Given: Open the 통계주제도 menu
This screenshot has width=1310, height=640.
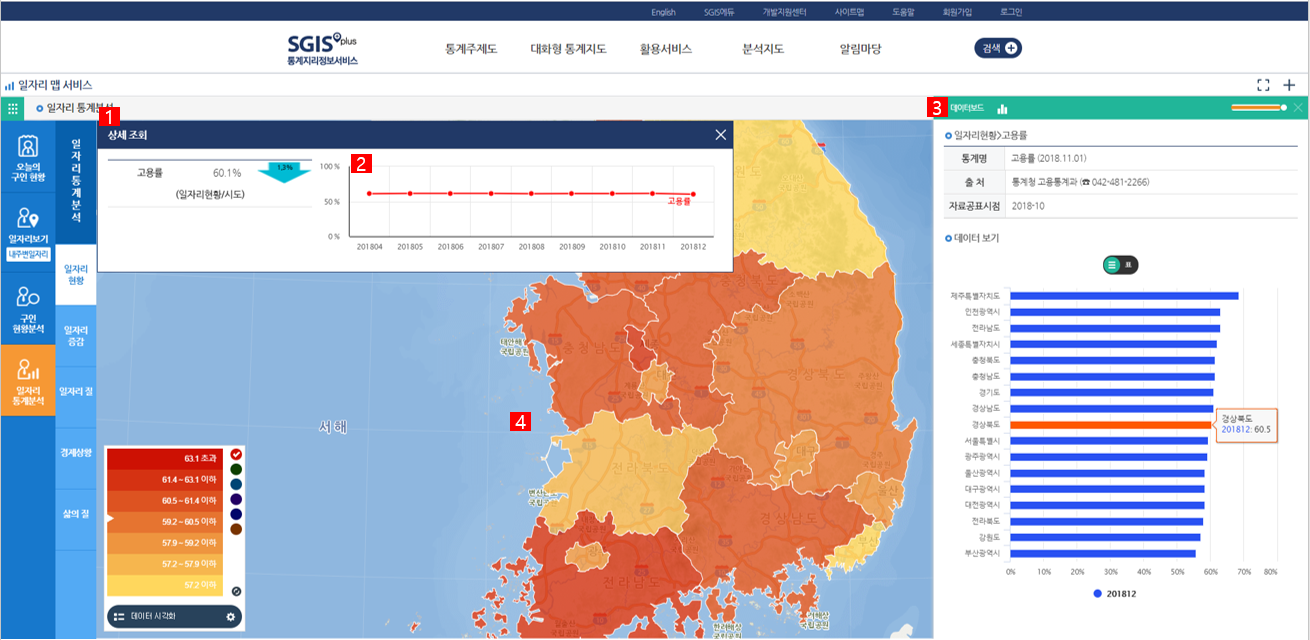Looking at the screenshot, I should 470,45.
